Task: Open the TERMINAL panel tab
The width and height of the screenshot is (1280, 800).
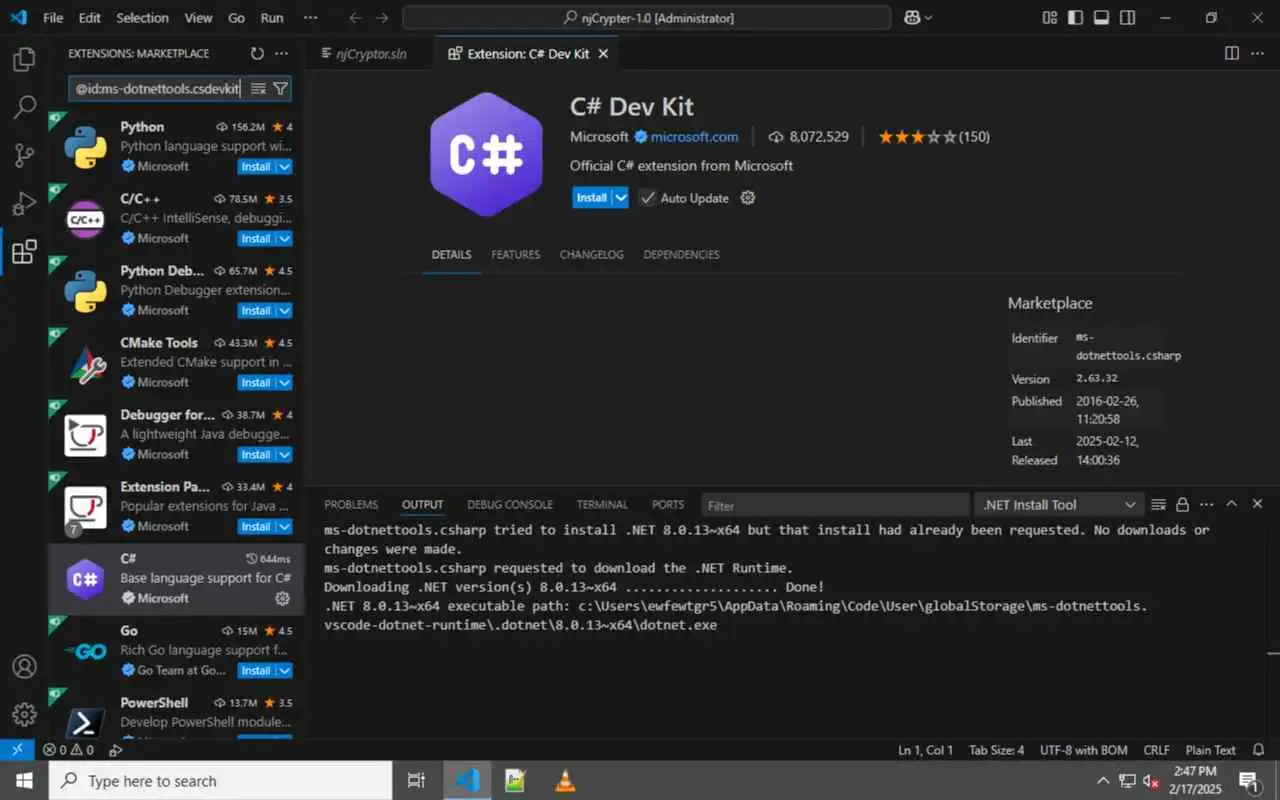Action: [x=602, y=505]
